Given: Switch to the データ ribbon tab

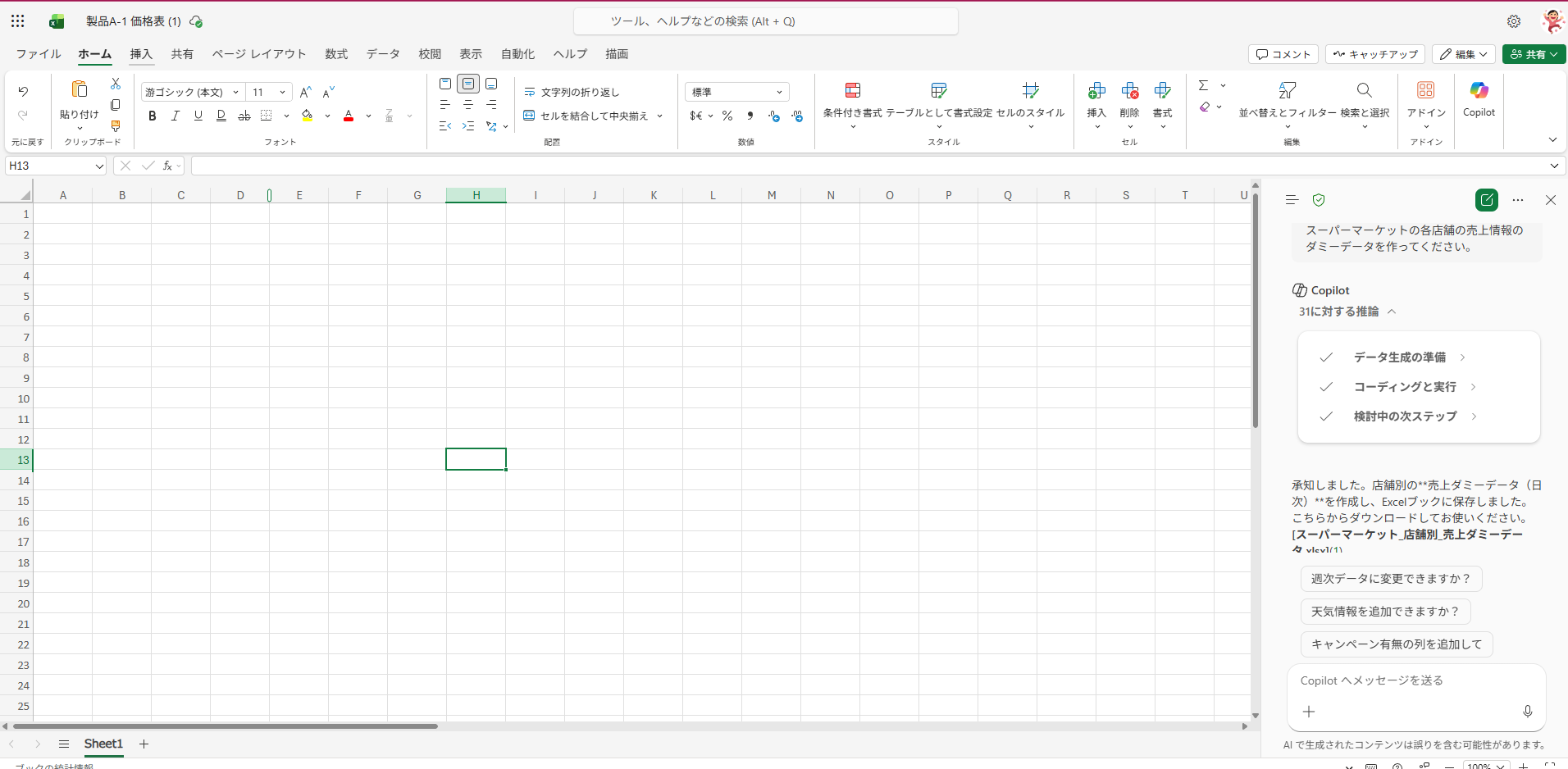Looking at the screenshot, I should pyautogui.click(x=382, y=54).
